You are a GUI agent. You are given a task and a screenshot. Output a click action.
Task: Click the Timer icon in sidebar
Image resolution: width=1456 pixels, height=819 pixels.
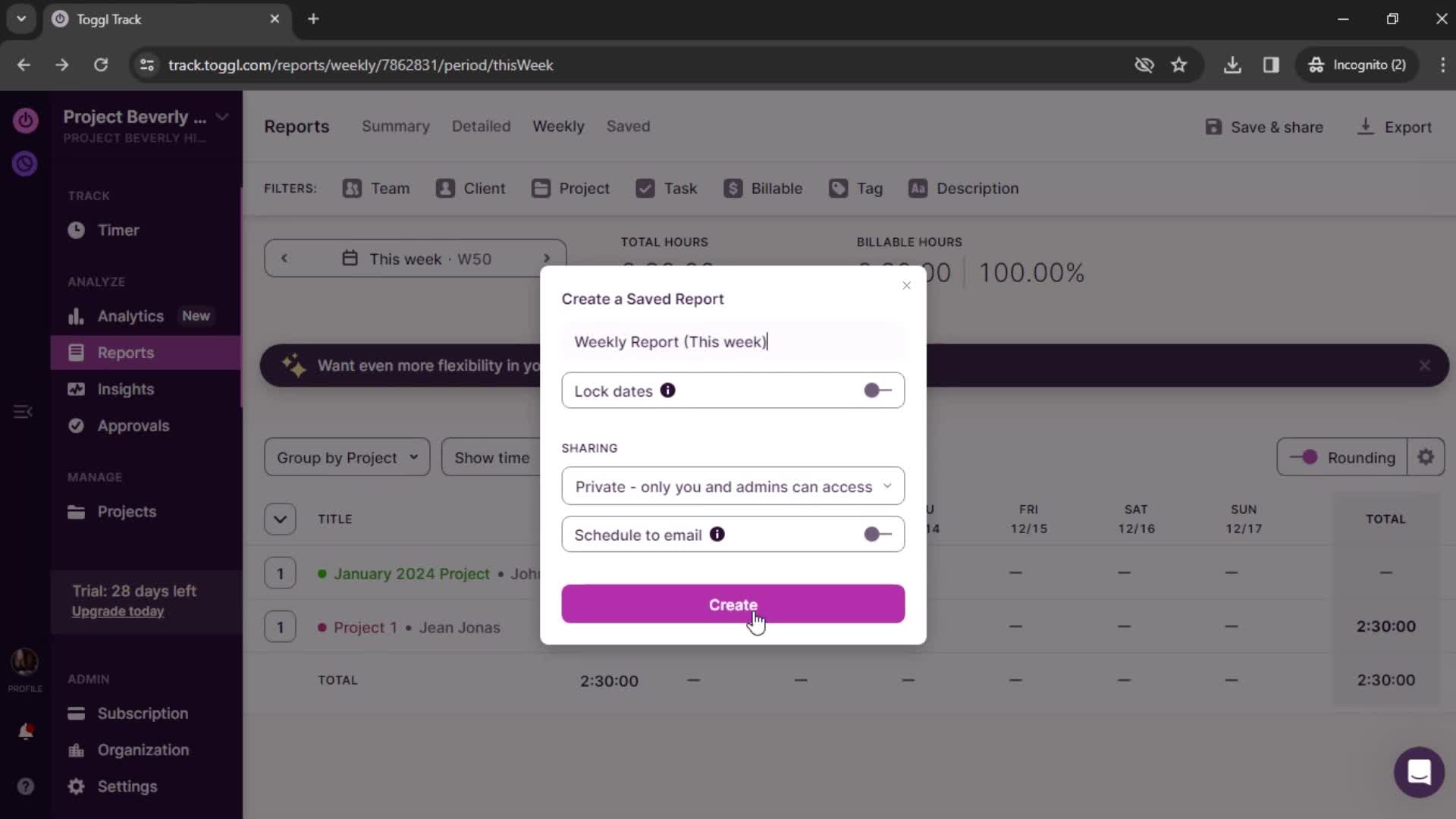coord(78,229)
